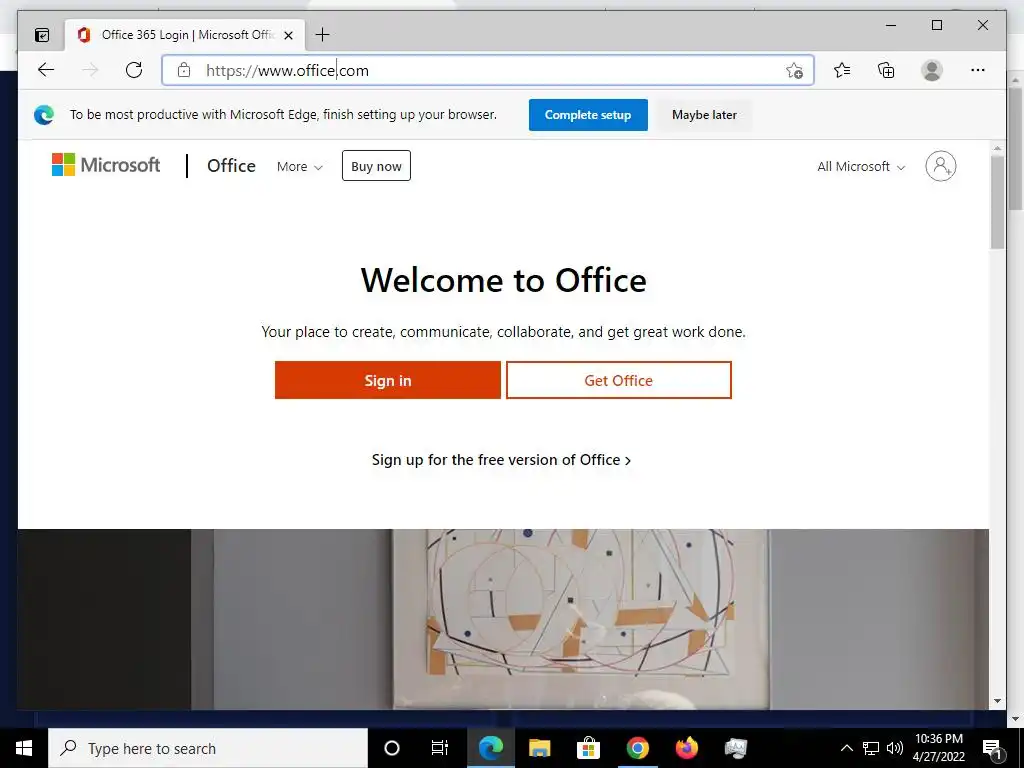The width and height of the screenshot is (1024, 768).
Task: Show hidden system tray icons
Action: 846,748
